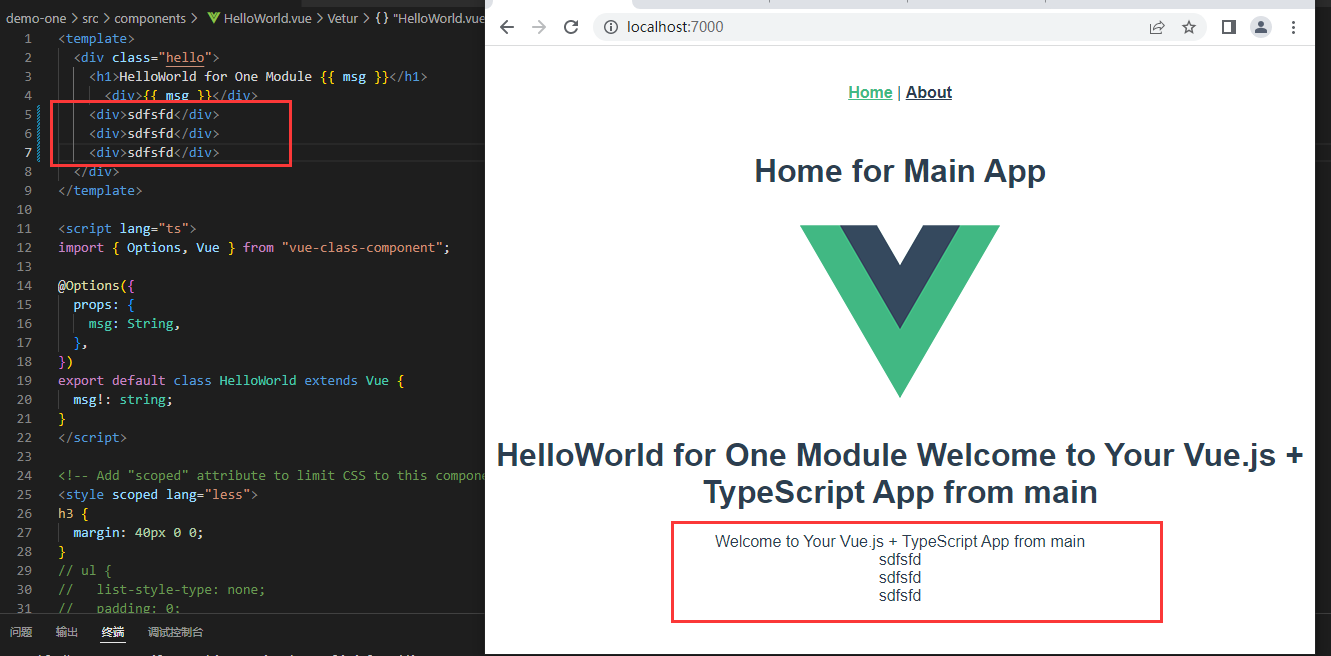Select src in the editor breadcrumb

point(91,18)
